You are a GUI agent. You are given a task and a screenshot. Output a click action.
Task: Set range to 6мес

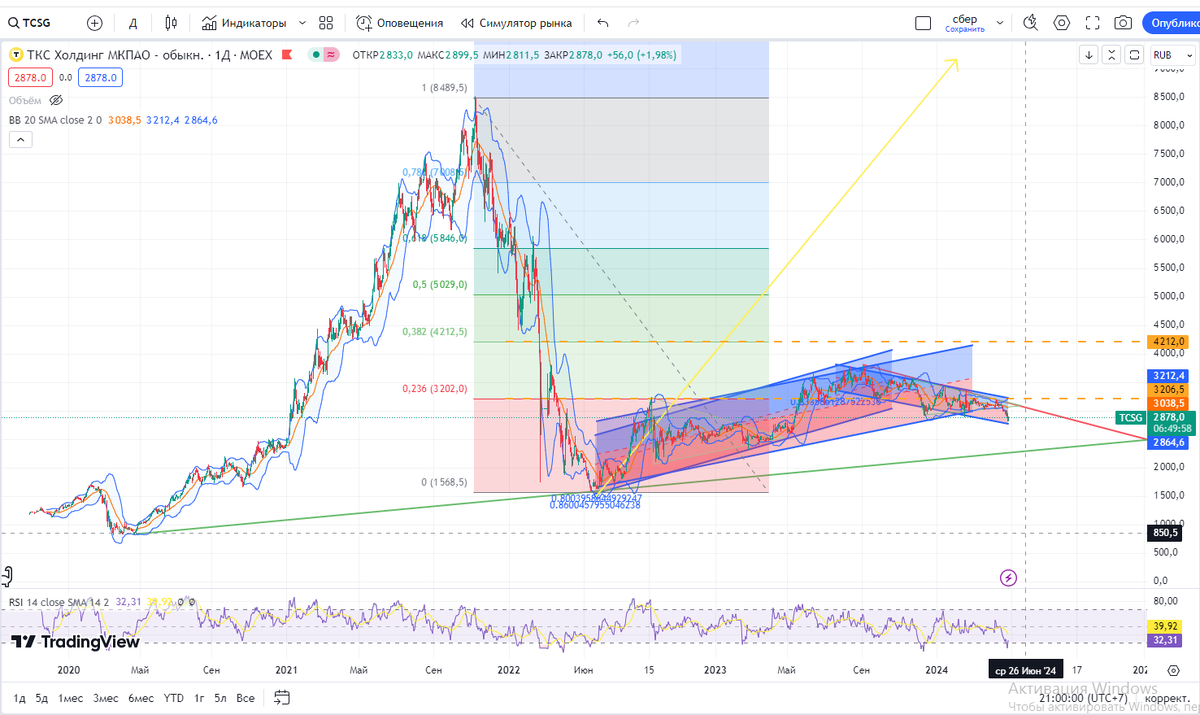142,698
